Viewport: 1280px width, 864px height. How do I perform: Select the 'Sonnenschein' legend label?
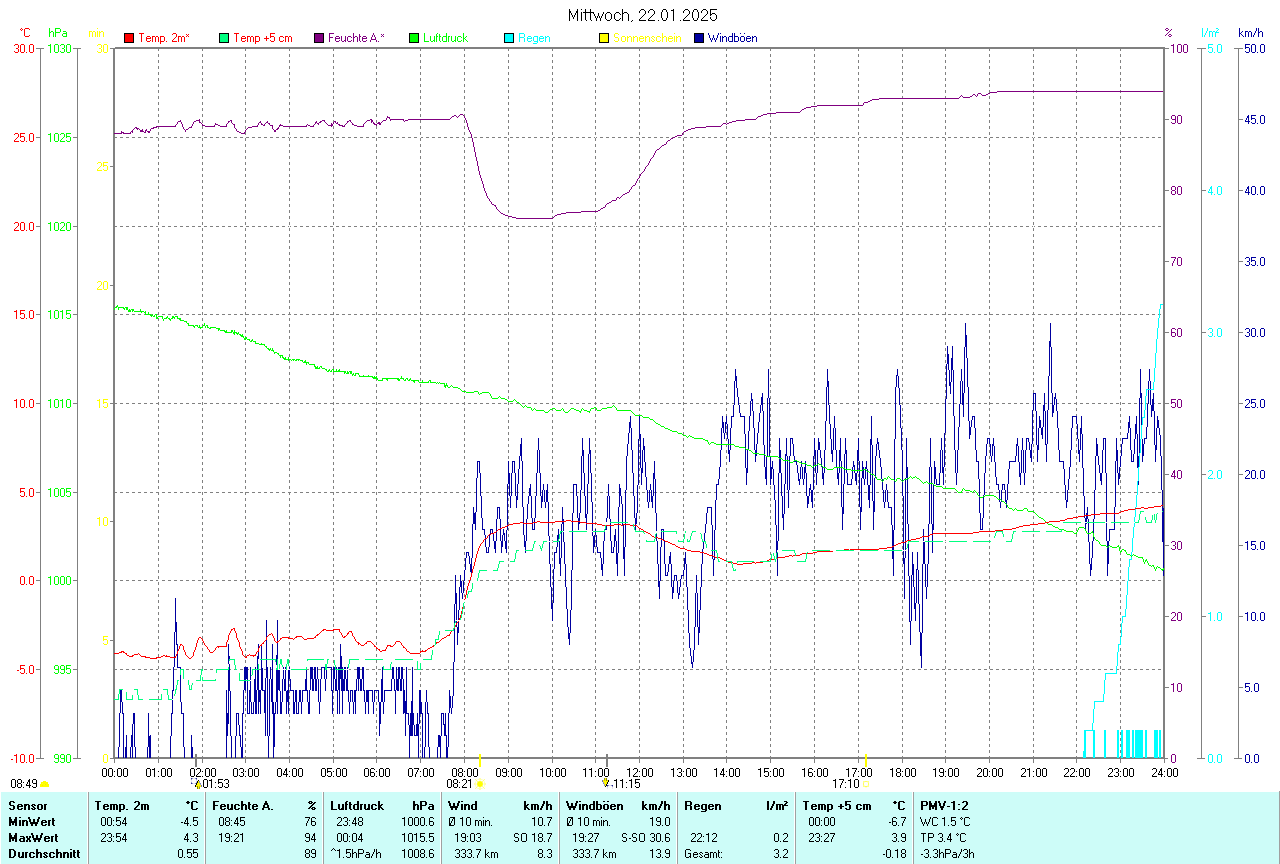tap(647, 38)
